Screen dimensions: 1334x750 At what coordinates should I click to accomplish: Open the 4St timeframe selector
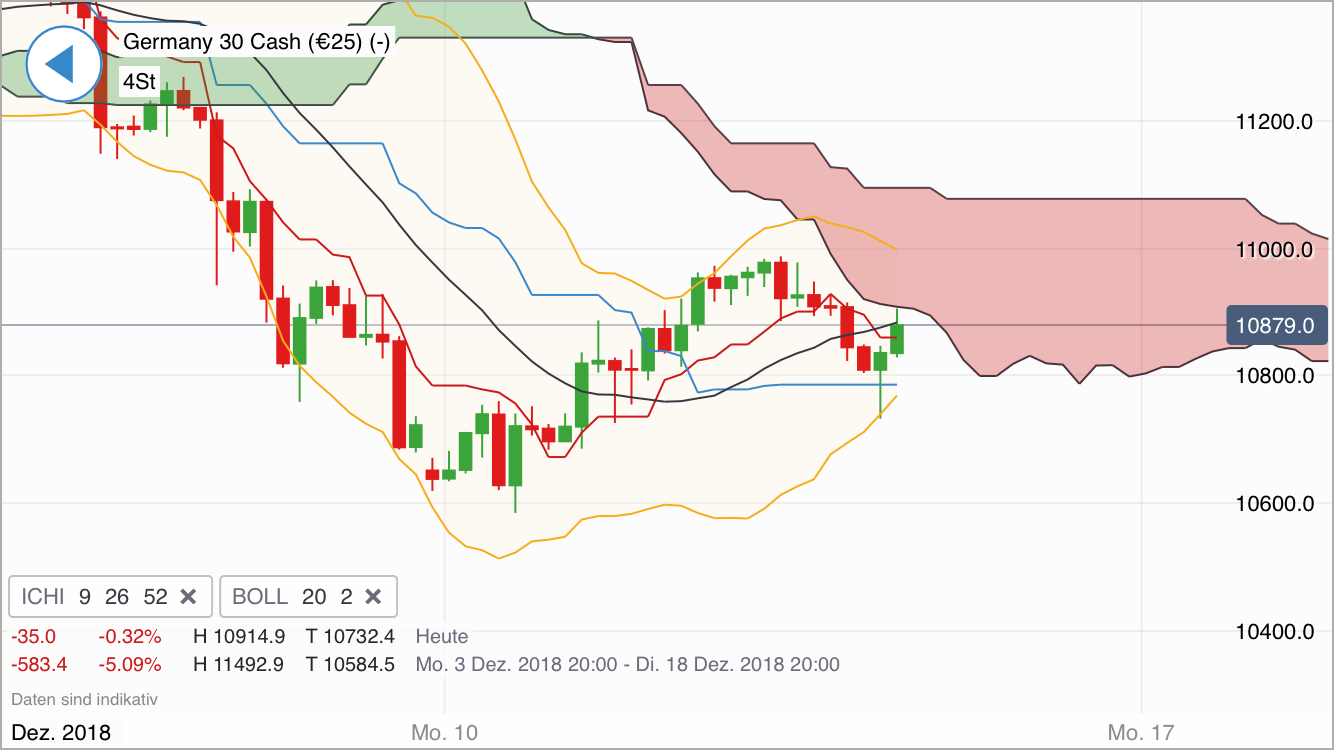138,81
